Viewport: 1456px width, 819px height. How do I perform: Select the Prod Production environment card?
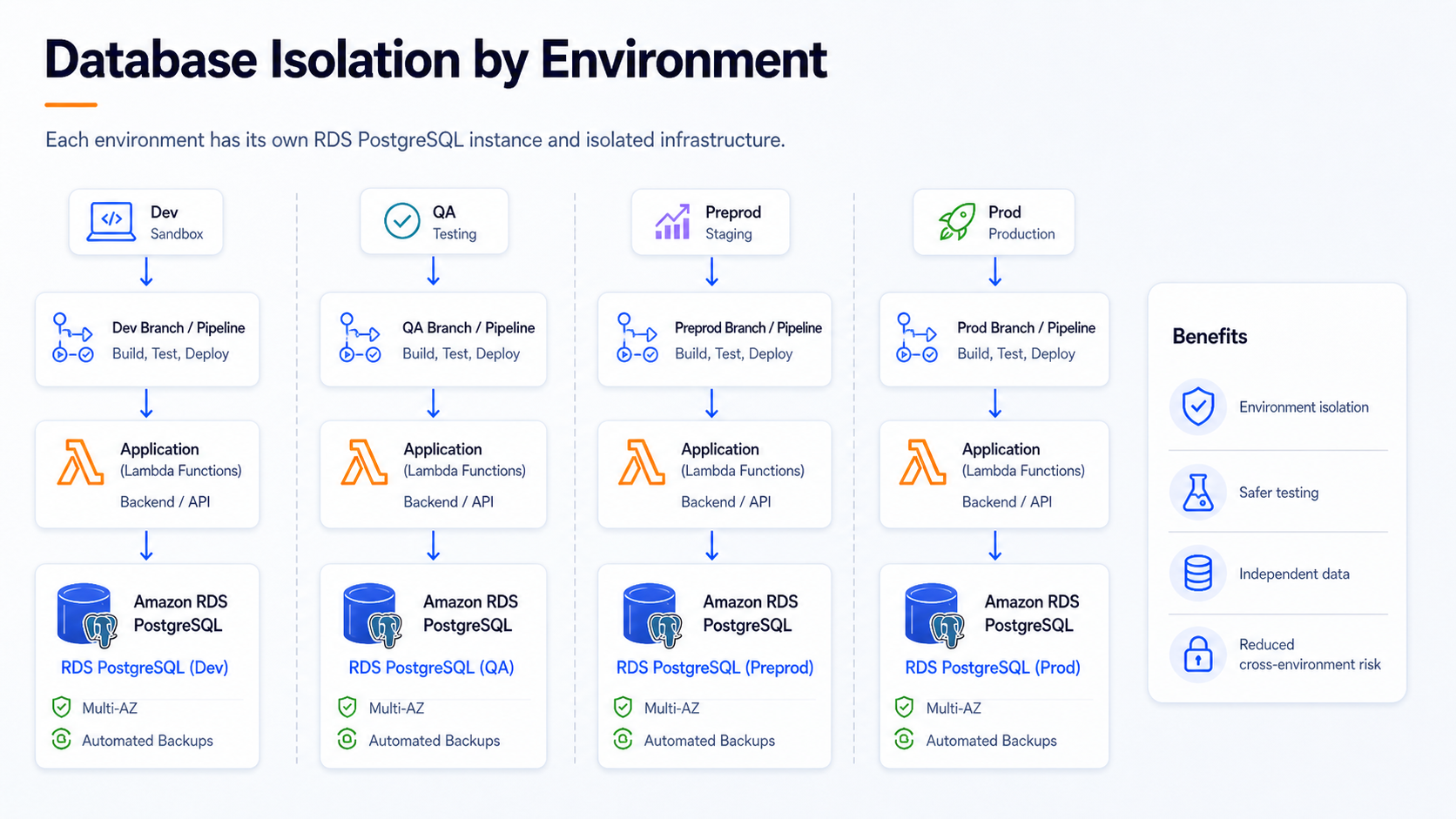[994, 222]
